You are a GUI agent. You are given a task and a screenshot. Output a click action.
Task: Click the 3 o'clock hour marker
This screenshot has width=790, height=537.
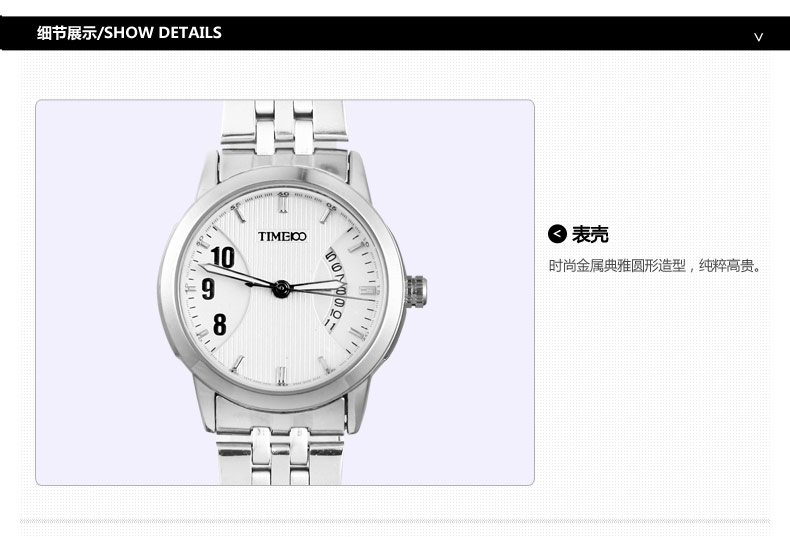pos(367,291)
